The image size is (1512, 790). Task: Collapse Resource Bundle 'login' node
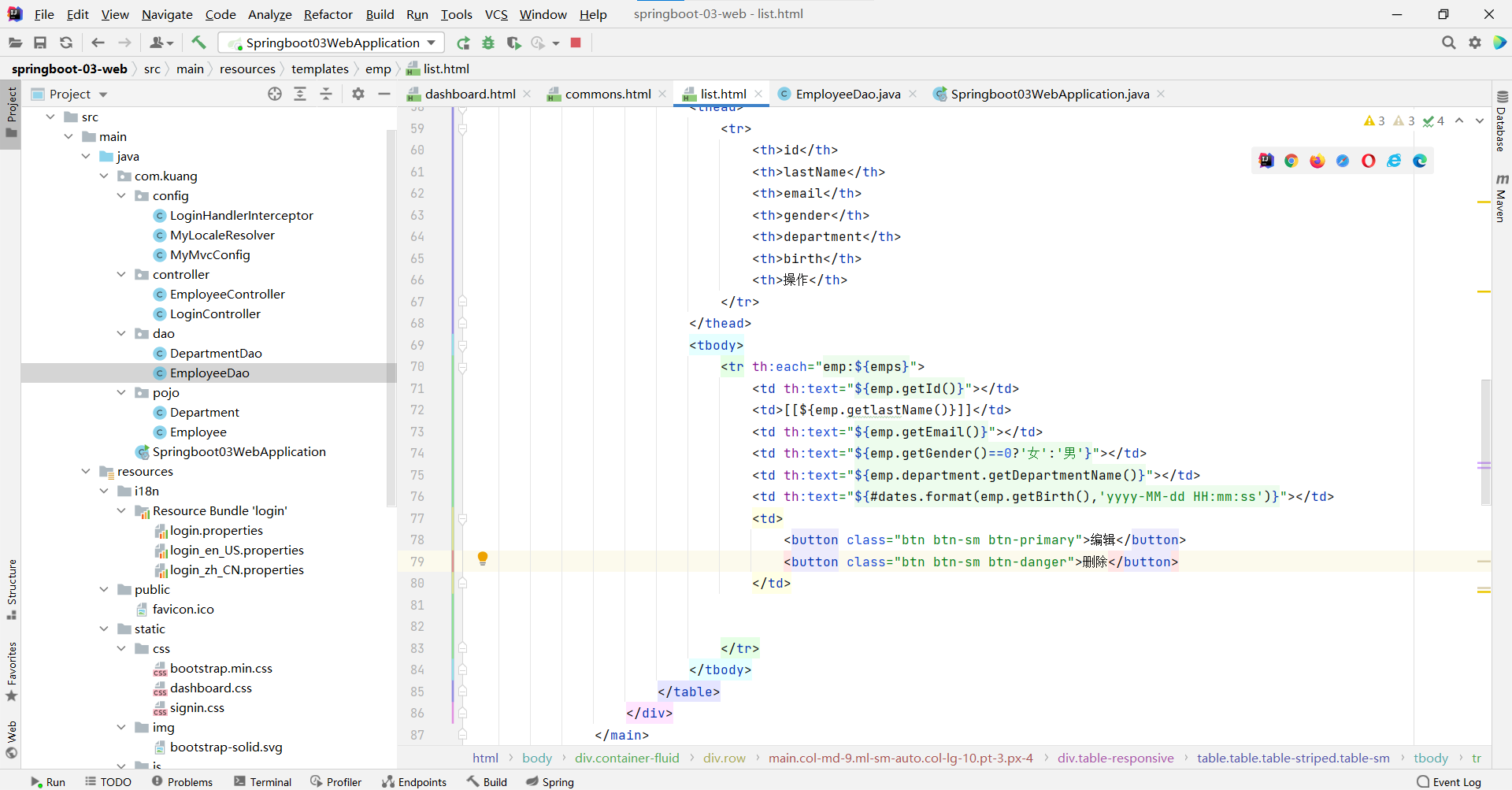(121, 510)
